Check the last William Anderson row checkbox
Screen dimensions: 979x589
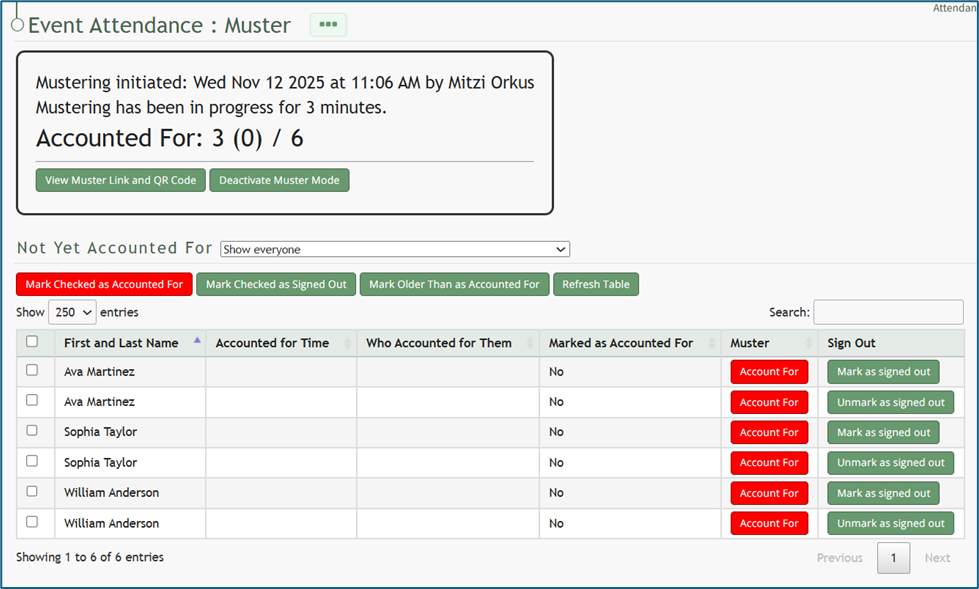coord(32,522)
